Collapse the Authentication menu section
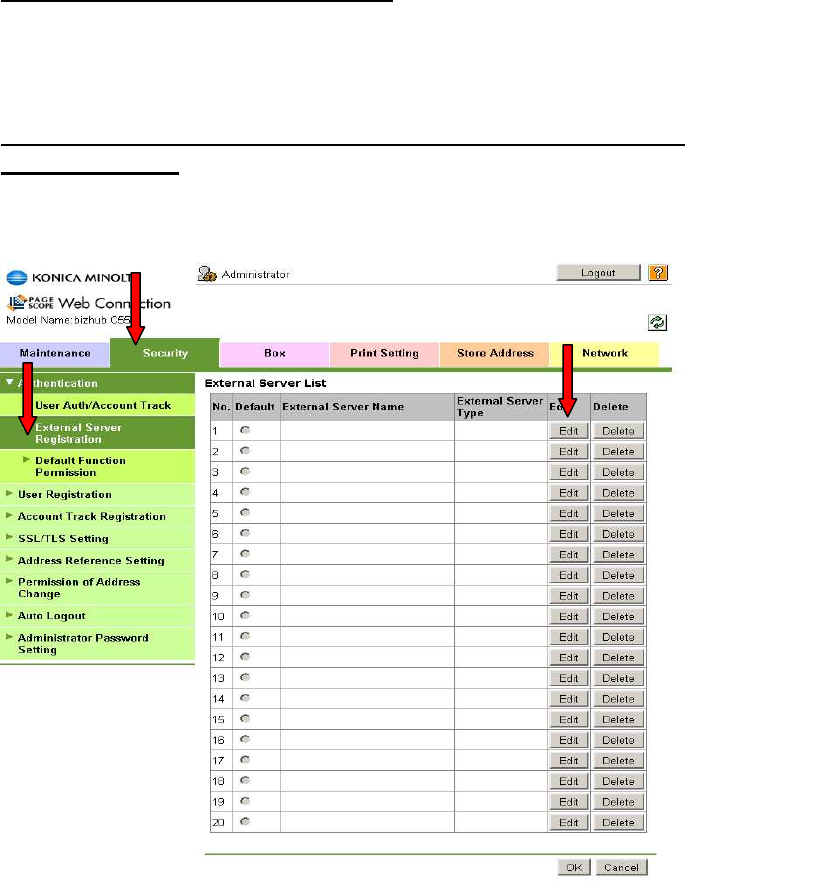828x895 pixels. [10, 382]
